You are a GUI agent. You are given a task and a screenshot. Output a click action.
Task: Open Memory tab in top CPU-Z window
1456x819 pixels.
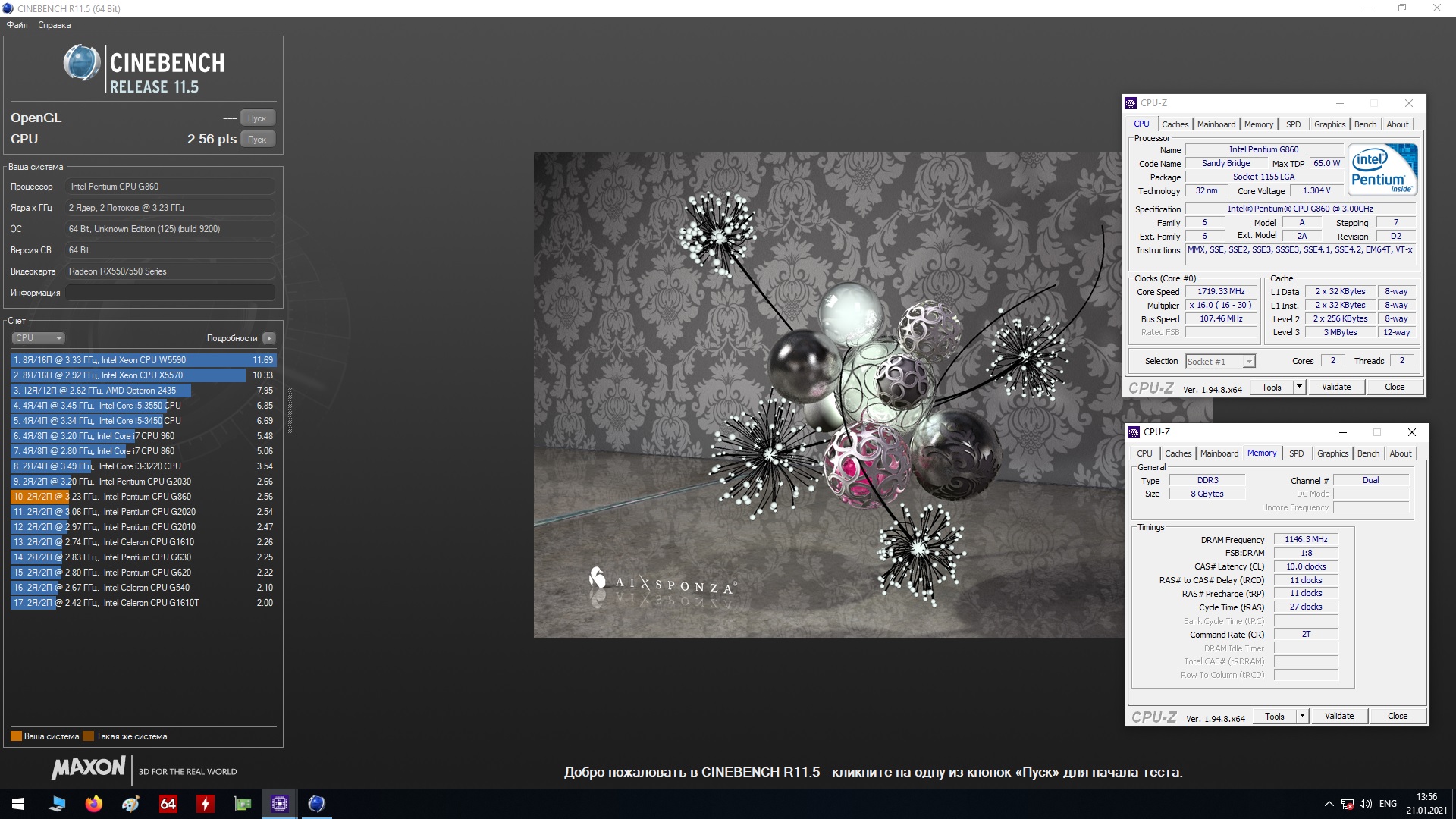pos(1259,124)
